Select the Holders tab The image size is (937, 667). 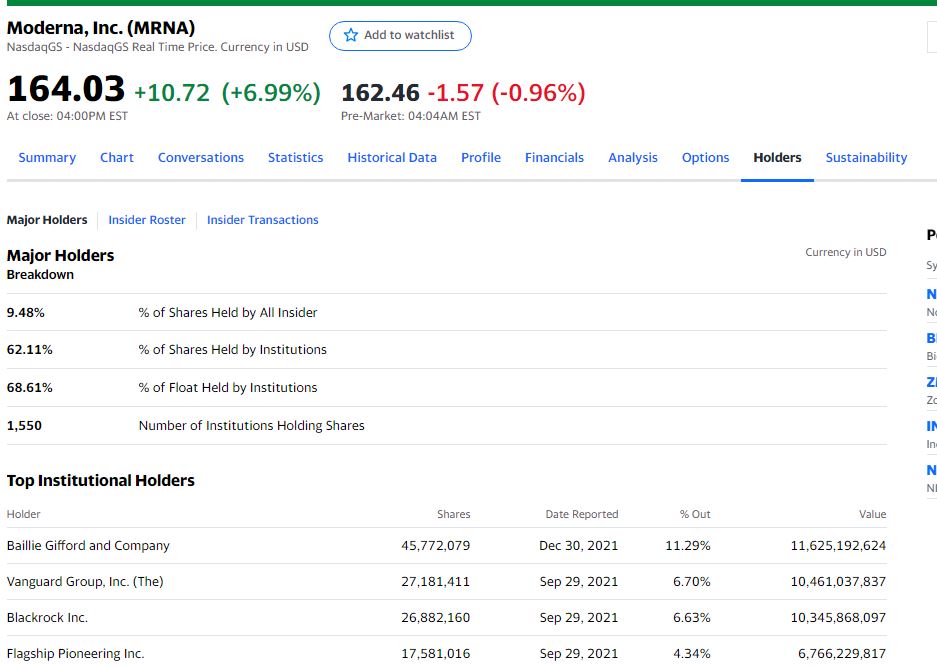point(777,158)
